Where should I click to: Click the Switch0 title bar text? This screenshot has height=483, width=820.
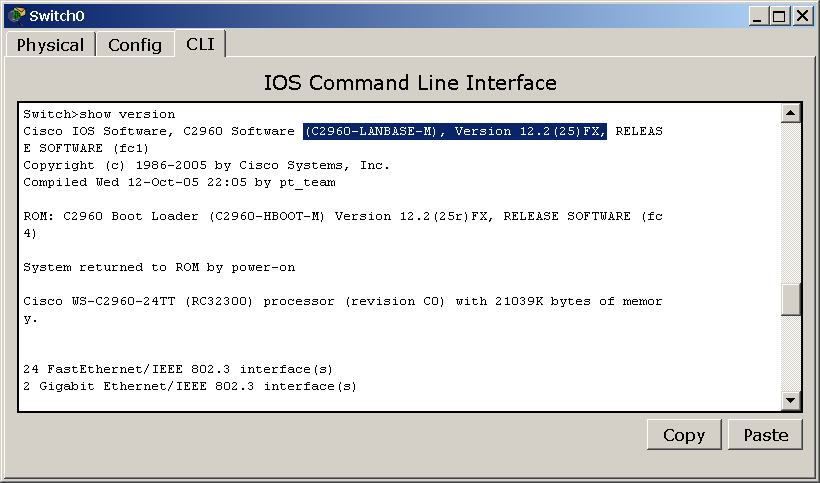(56, 16)
